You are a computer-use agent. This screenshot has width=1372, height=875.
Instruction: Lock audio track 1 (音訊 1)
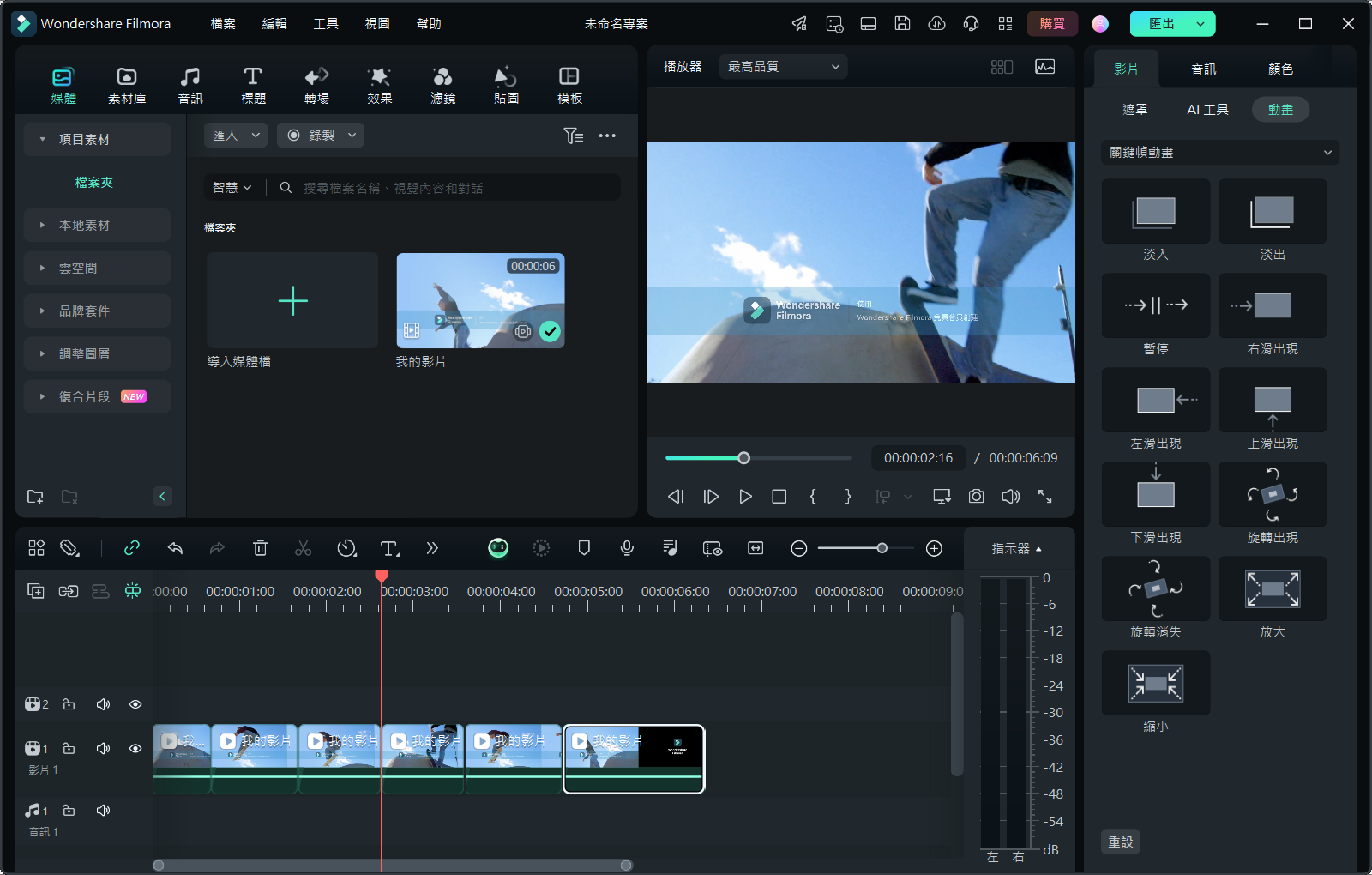click(x=69, y=810)
